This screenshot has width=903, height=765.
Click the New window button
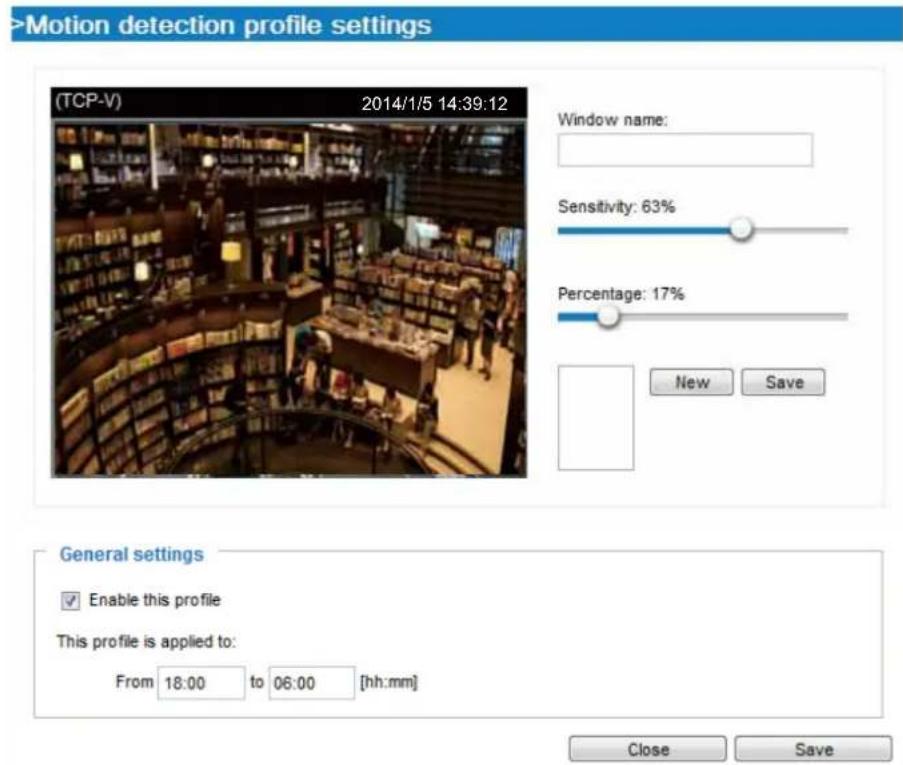tap(691, 382)
